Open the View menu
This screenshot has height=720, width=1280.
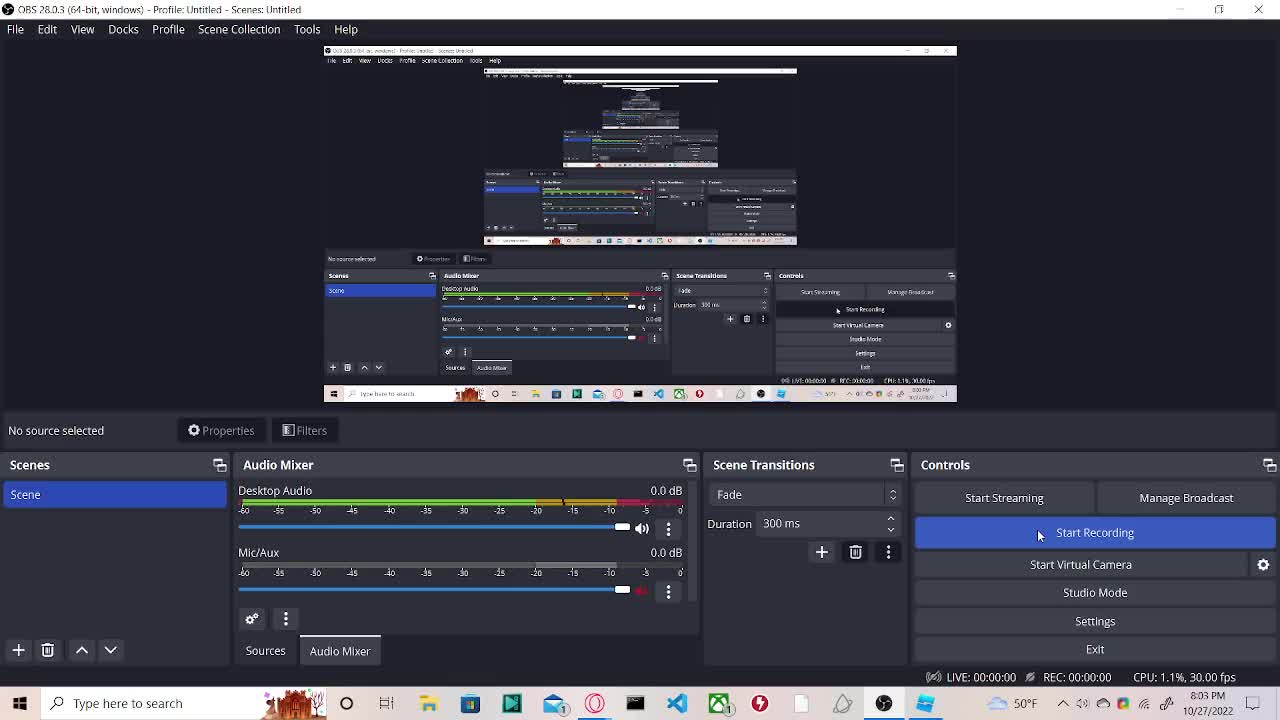pos(82,29)
